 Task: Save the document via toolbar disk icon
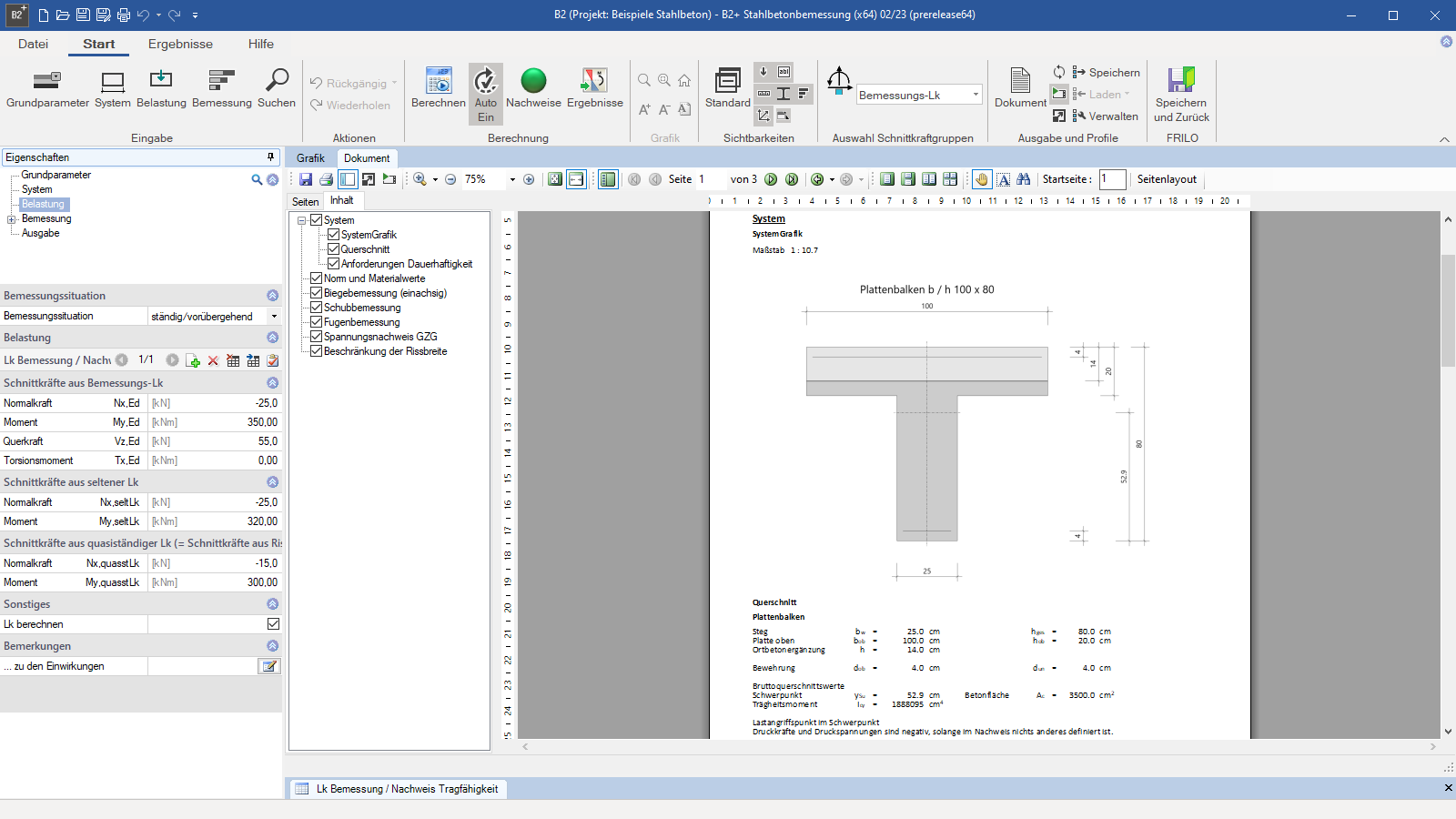pyautogui.click(x=306, y=179)
